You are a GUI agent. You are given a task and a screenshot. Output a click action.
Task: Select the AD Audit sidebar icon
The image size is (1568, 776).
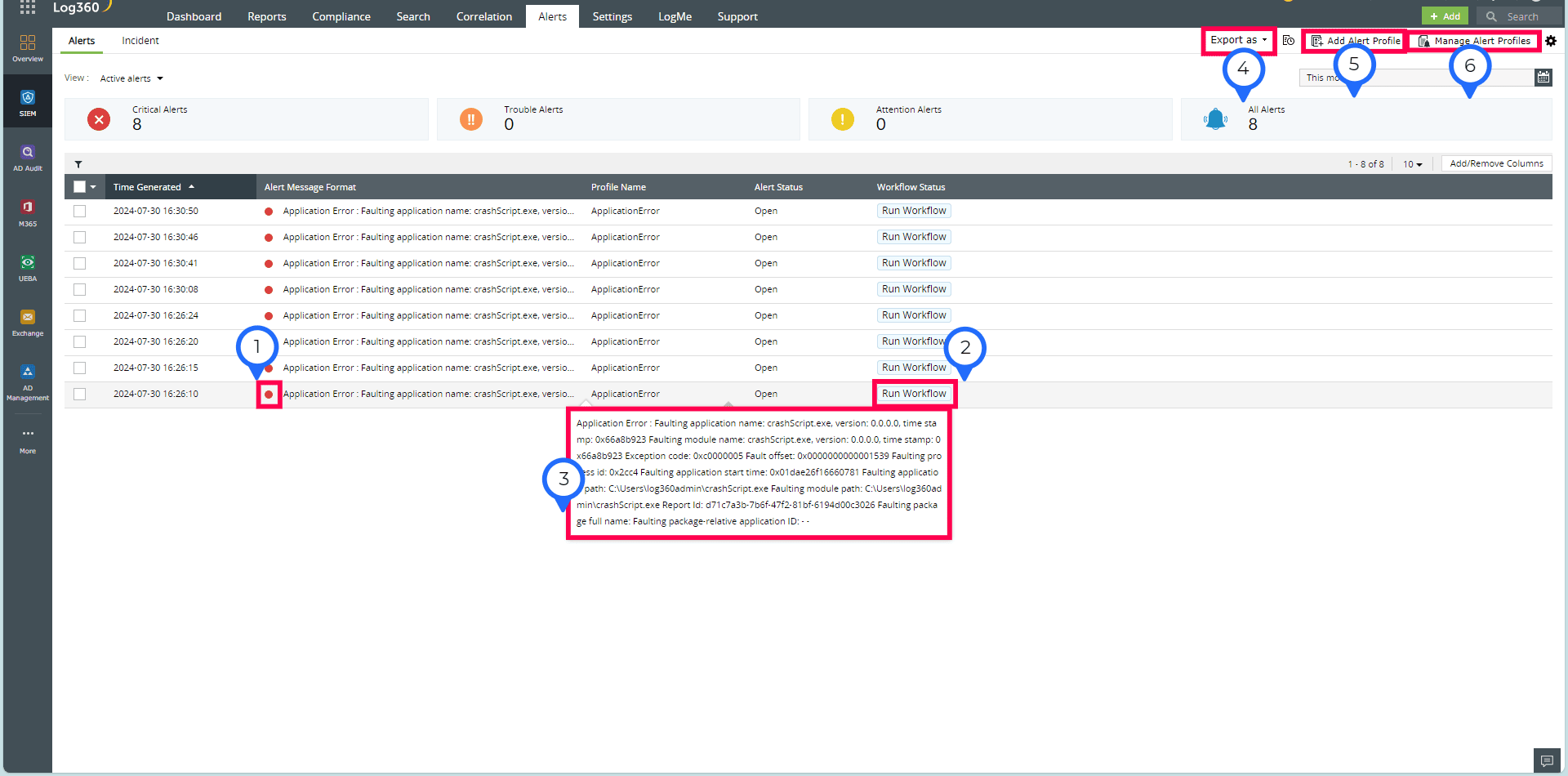click(x=27, y=156)
